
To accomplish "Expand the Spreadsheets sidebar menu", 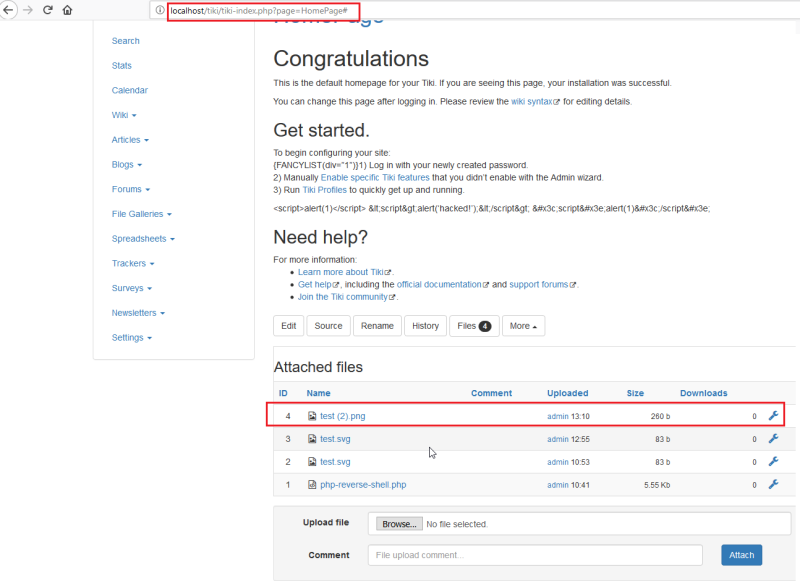I will click(x=143, y=239).
